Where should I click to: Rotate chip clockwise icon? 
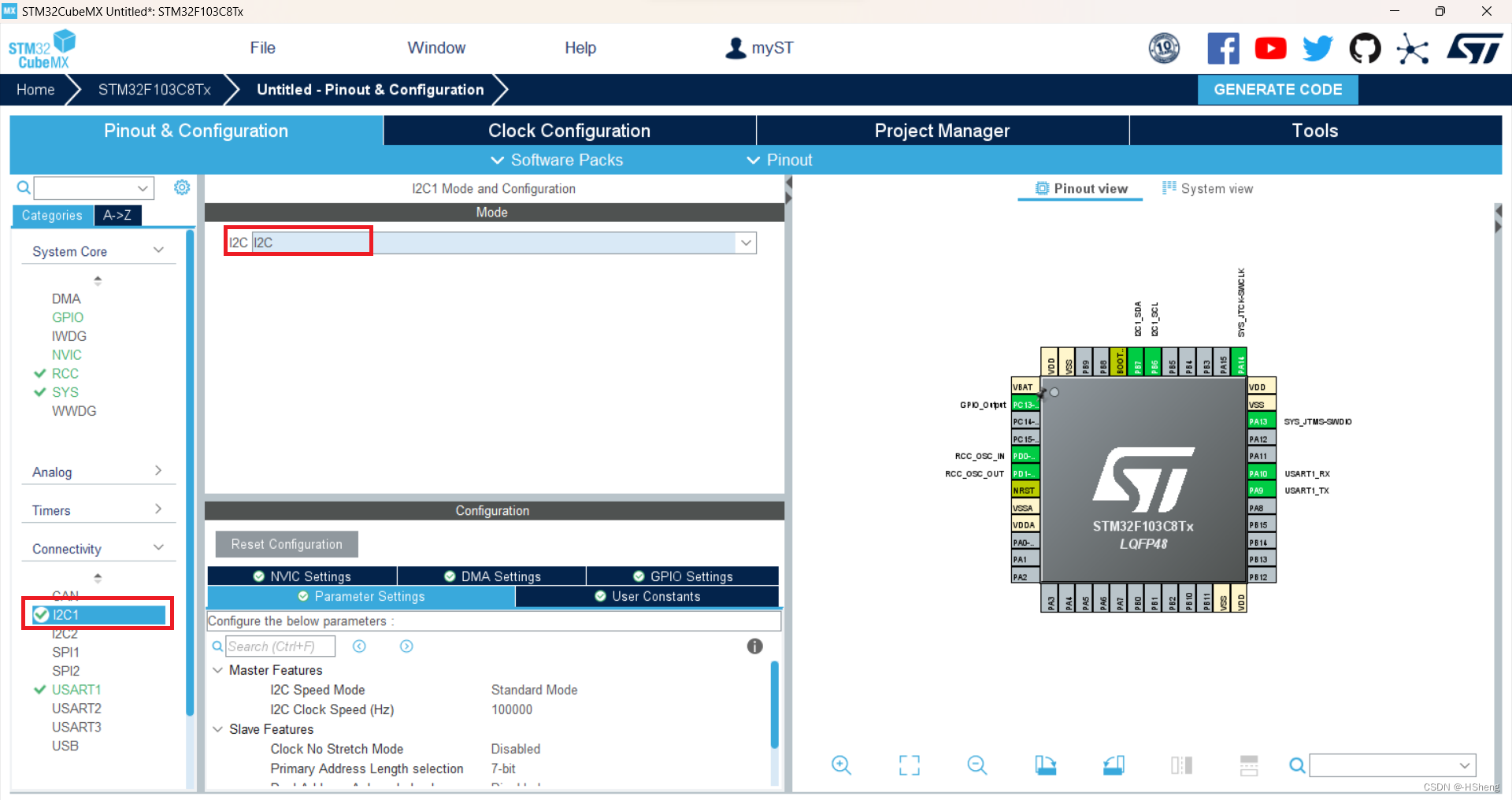[1046, 765]
